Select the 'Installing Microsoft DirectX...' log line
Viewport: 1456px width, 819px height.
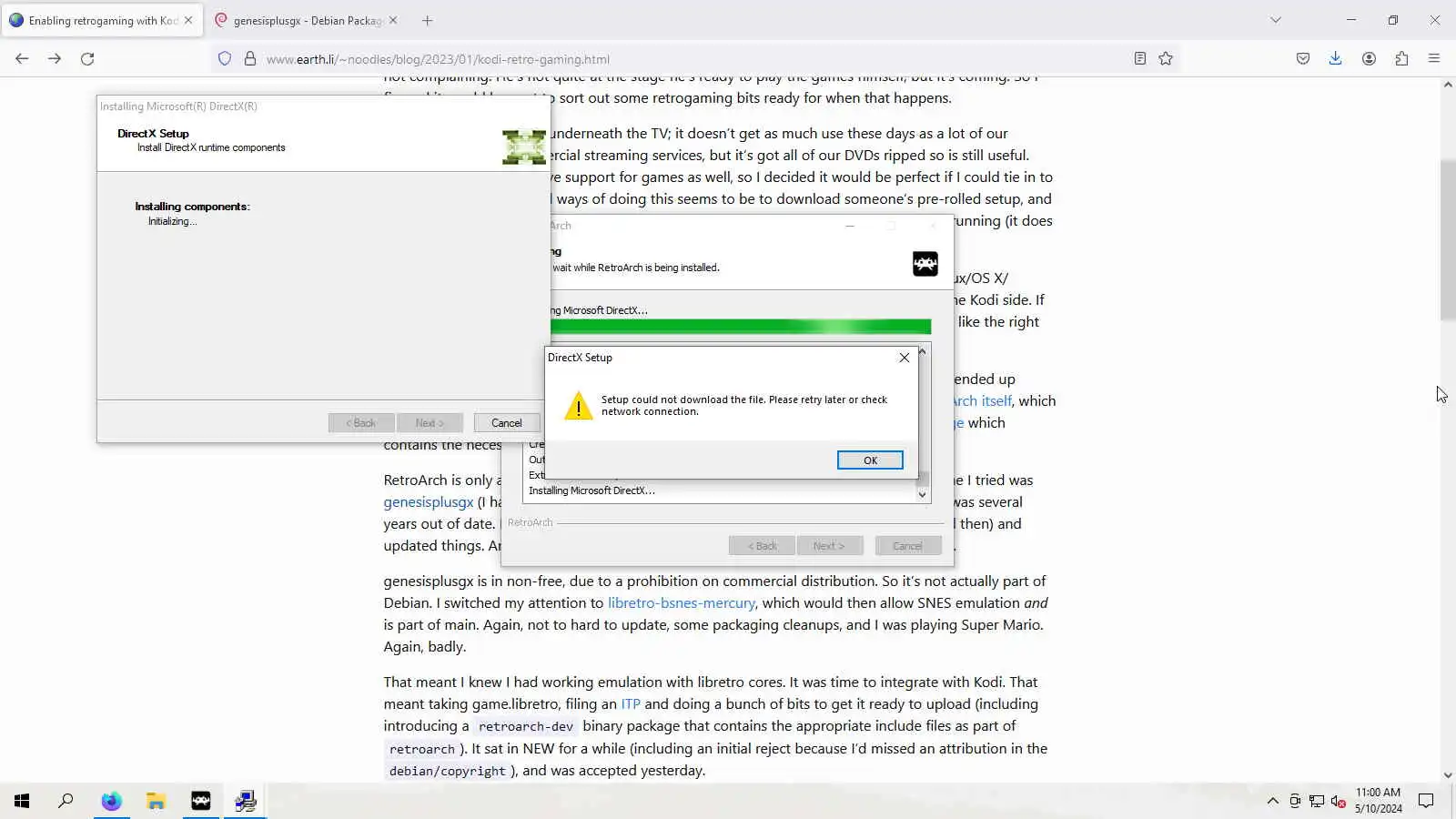click(592, 490)
